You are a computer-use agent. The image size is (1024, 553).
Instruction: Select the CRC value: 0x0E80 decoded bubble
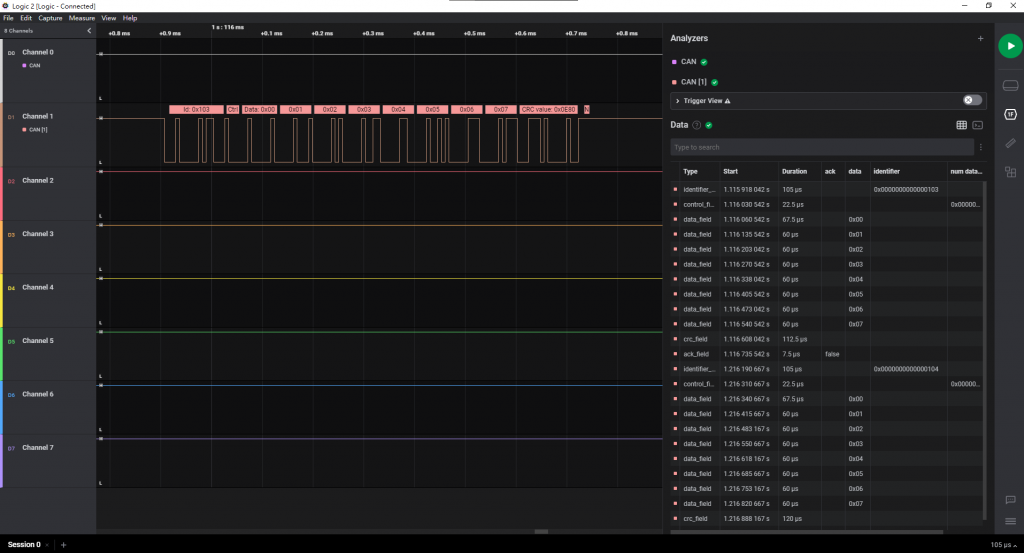pos(549,110)
